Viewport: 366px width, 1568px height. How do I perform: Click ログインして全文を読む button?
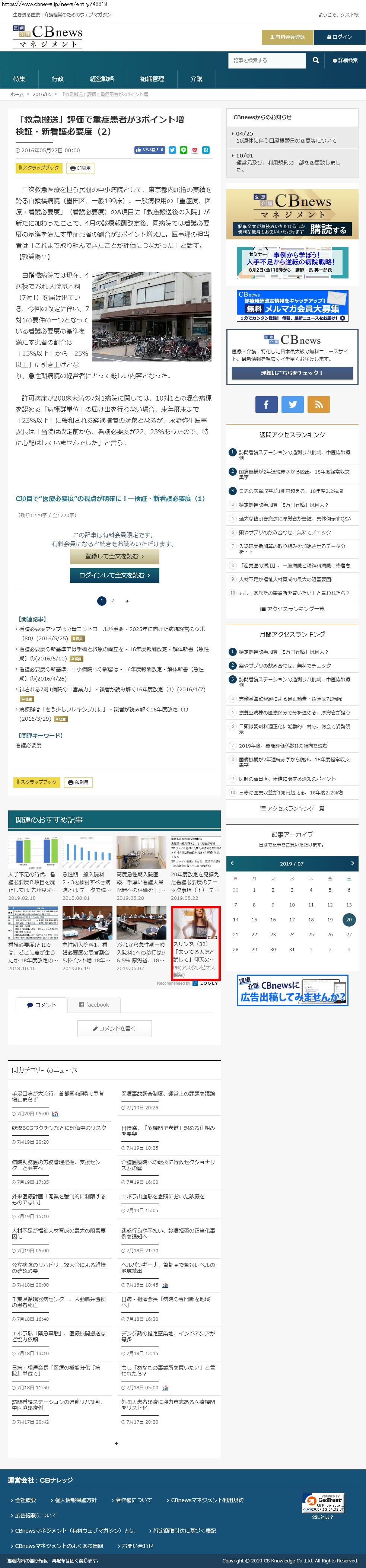[114, 575]
